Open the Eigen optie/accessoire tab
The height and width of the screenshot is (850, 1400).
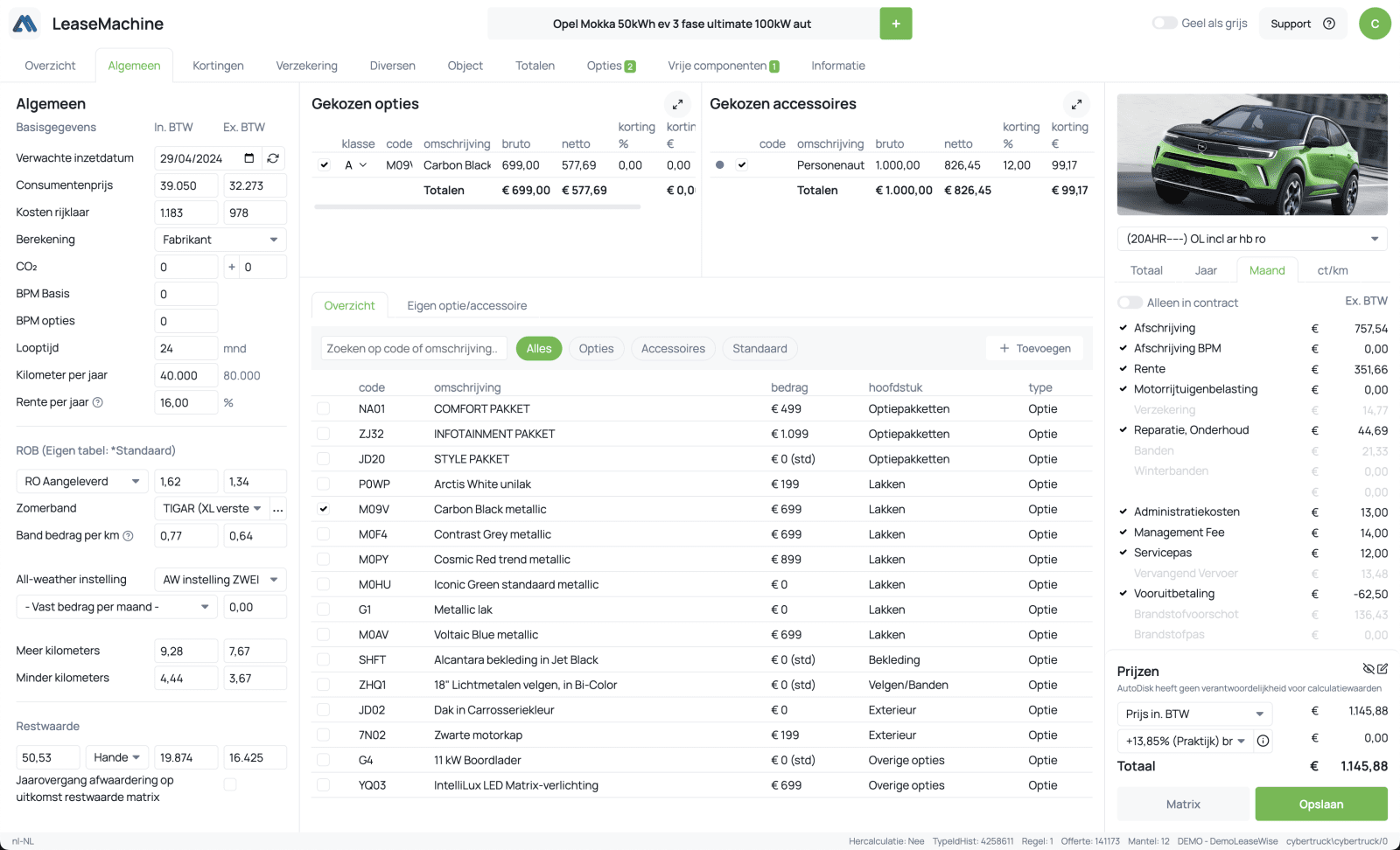tap(466, 306)
